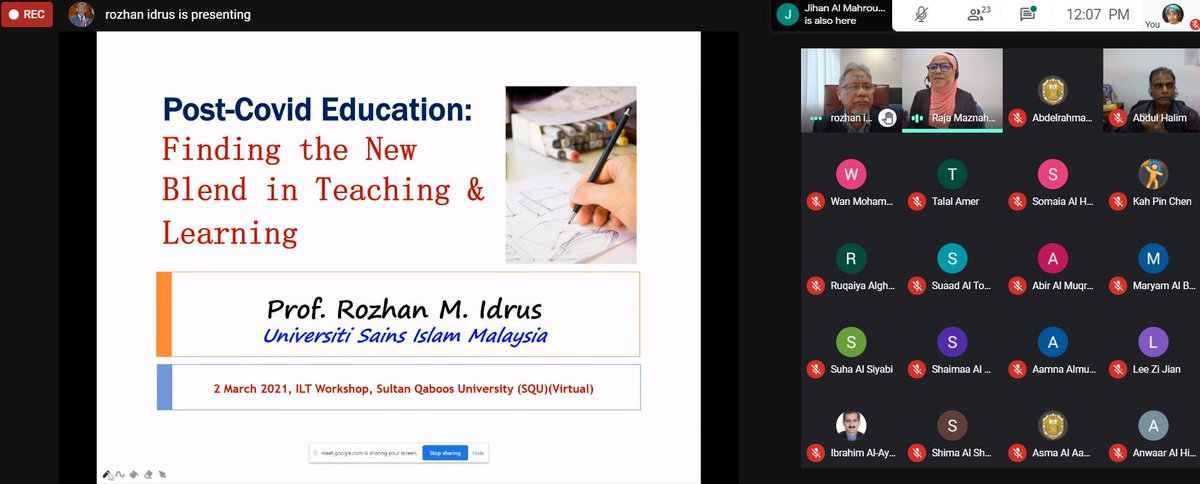
Task: Click green R avatar of Ruqaiya Algh...
Action: coord(851,258)
